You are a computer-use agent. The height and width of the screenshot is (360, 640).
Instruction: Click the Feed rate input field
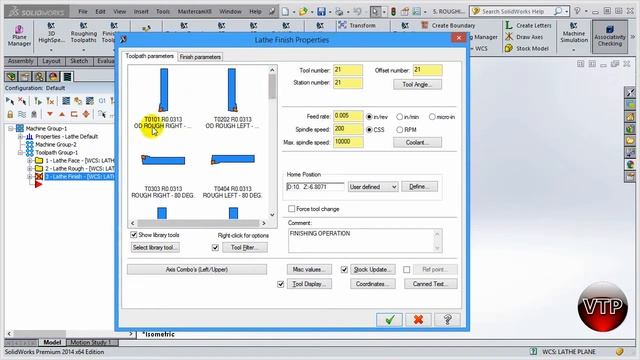click(348, 116)
